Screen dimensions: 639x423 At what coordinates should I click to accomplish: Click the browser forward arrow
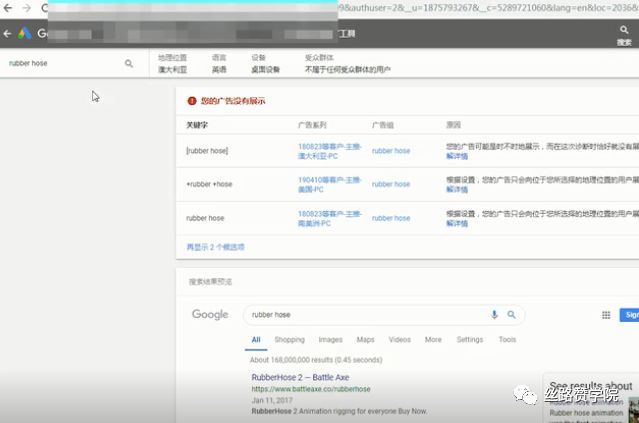point(26,8)
